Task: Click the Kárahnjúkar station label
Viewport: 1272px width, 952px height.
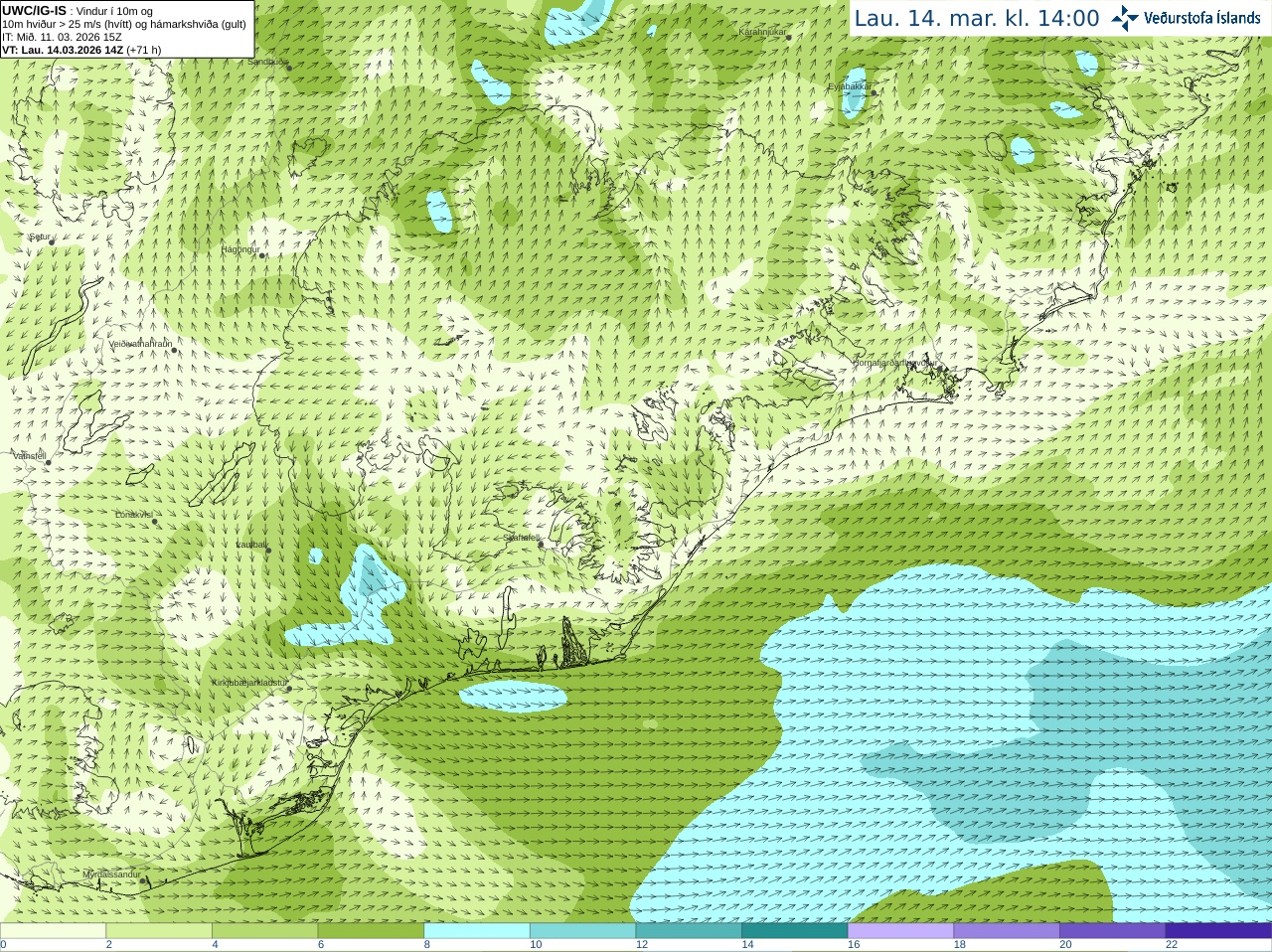Action: (x=762, y=33)
